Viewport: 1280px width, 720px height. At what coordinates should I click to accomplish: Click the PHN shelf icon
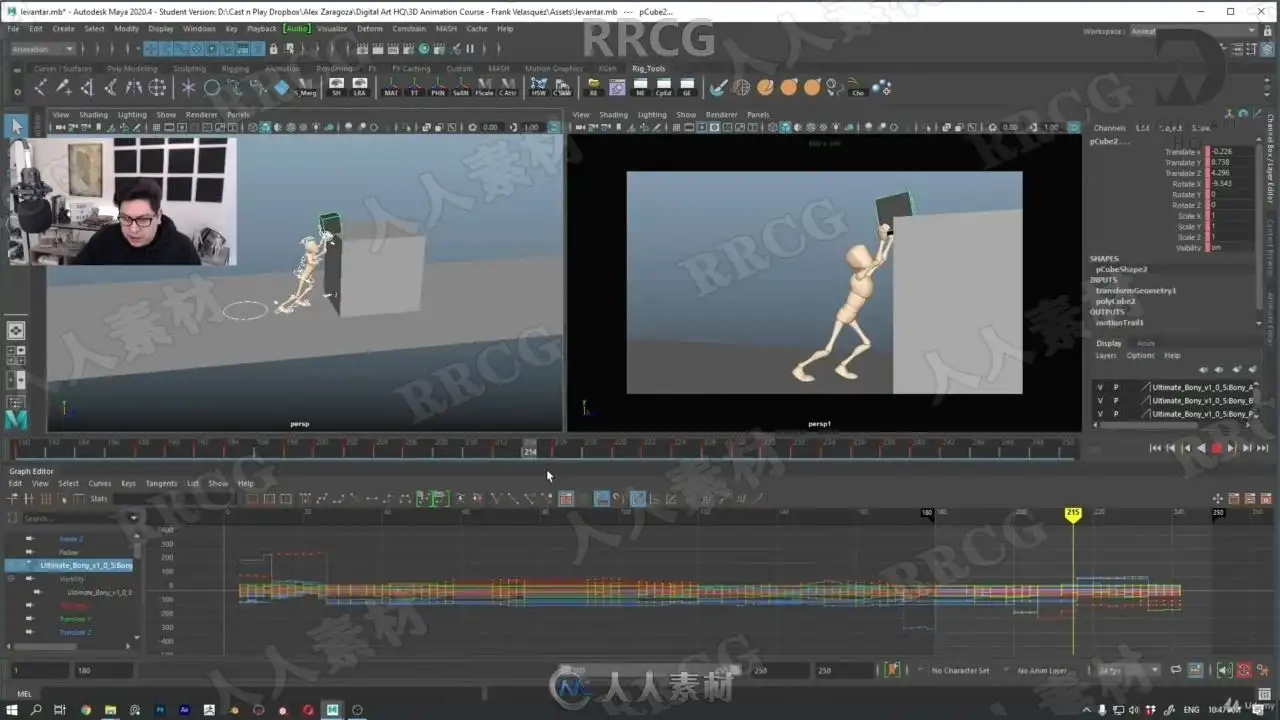[x=437, y=87]
